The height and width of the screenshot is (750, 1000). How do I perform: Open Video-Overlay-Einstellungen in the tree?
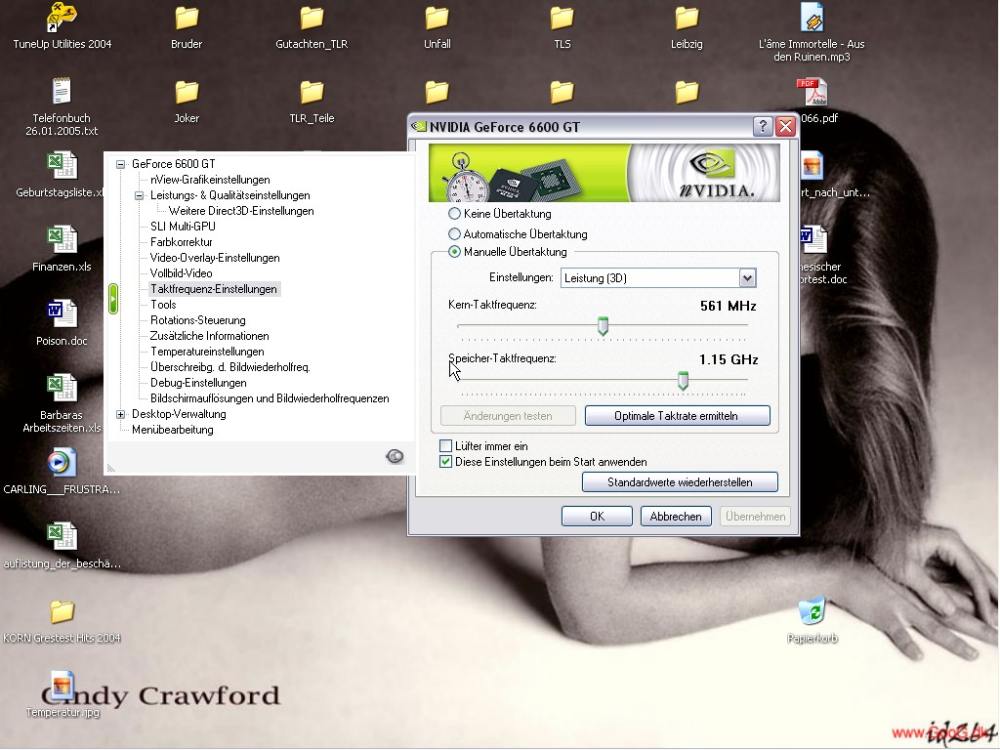pyautogui.click(x=214, y=258)
